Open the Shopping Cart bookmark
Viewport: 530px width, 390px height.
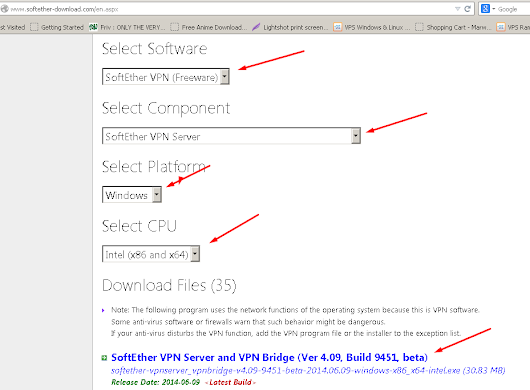coord(453,27)
